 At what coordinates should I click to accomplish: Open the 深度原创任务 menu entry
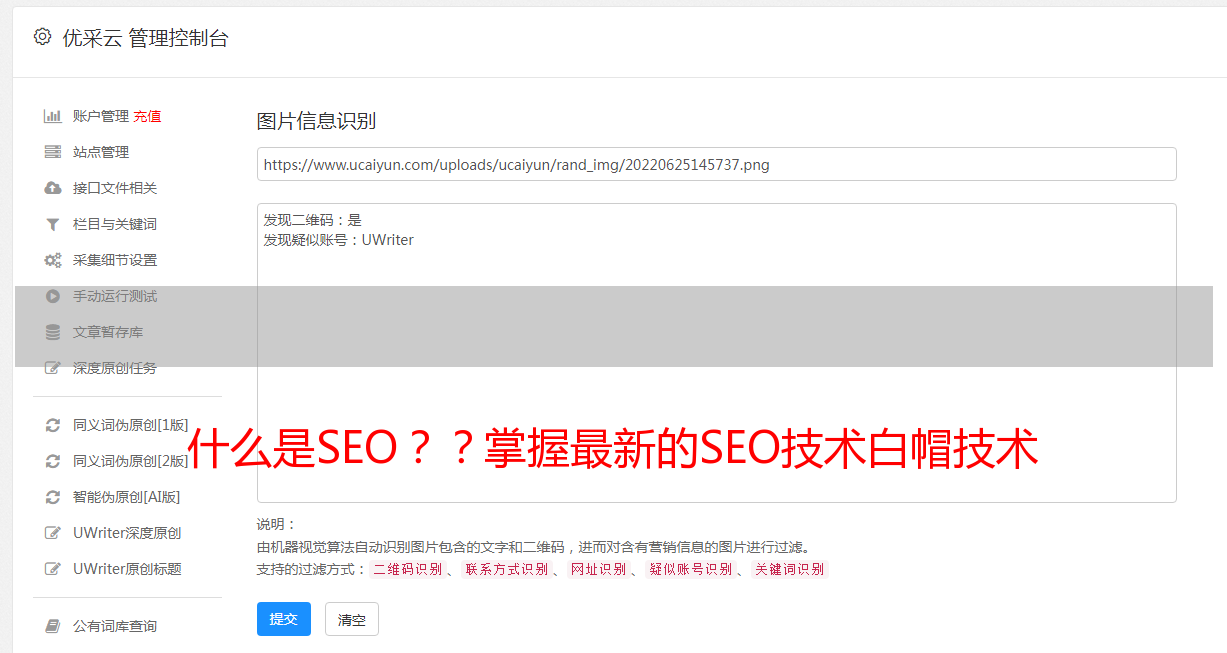[x=115, y=368]
